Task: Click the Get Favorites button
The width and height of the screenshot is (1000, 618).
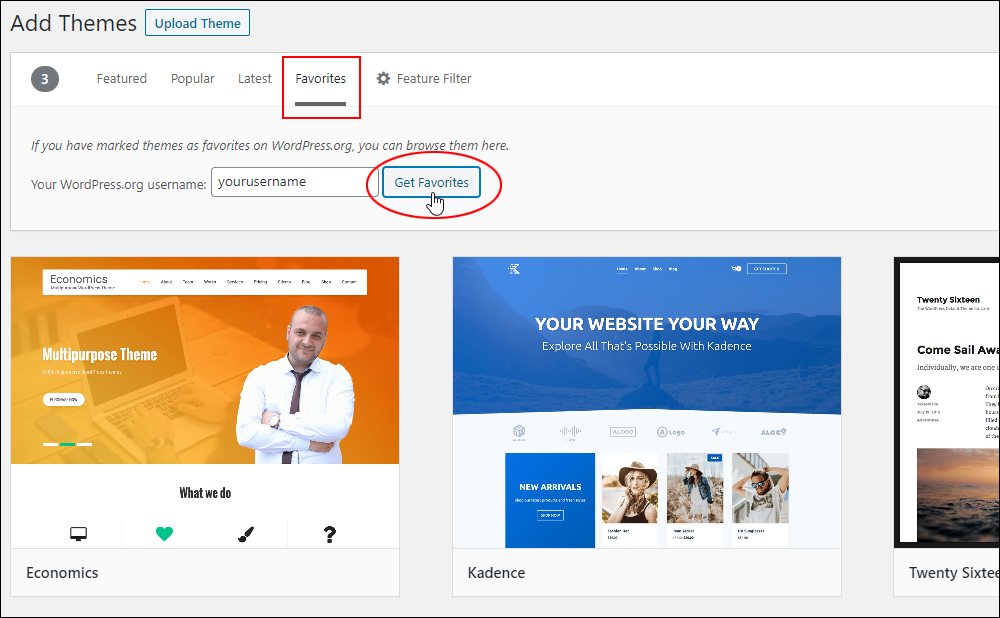Action: pos(431,182)
